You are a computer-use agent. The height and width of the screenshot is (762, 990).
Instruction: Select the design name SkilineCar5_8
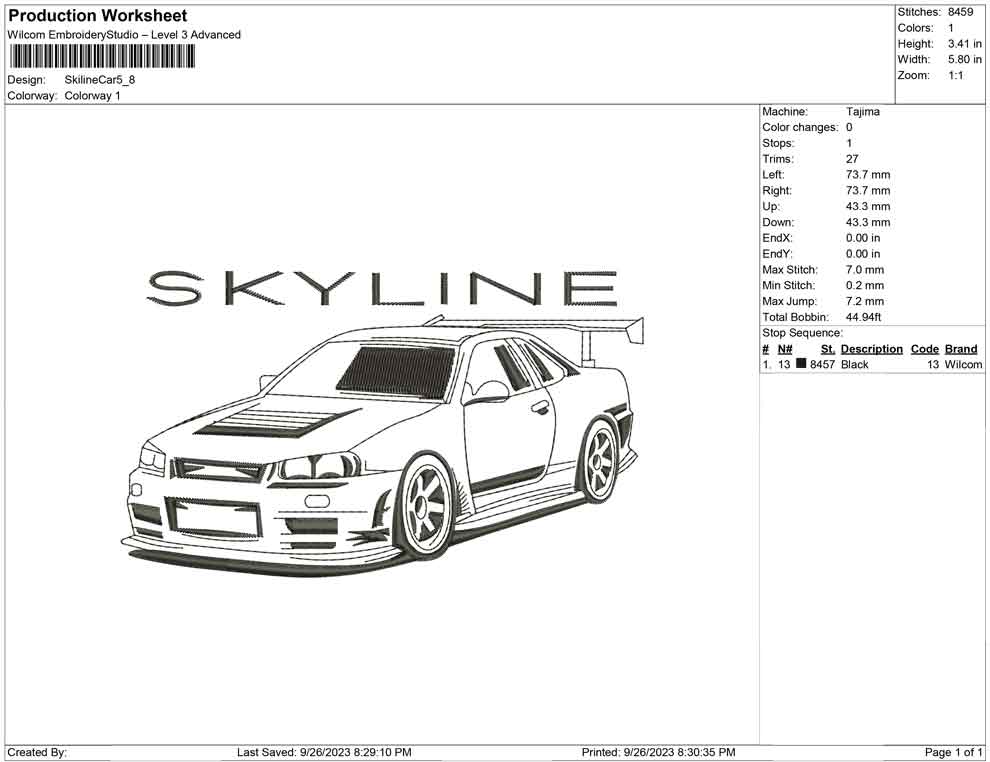click(x=100, y=80)
